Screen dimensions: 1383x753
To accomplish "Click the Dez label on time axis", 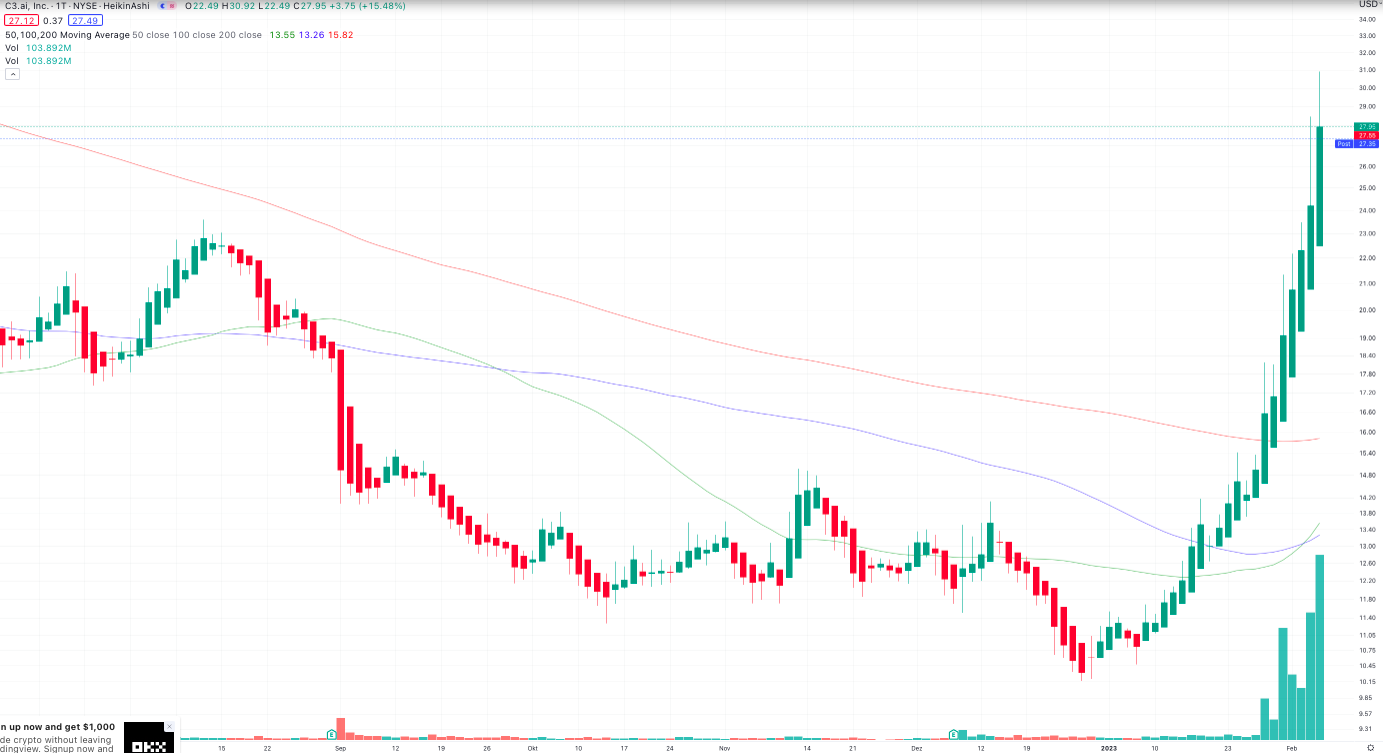I will pos(917,747).
